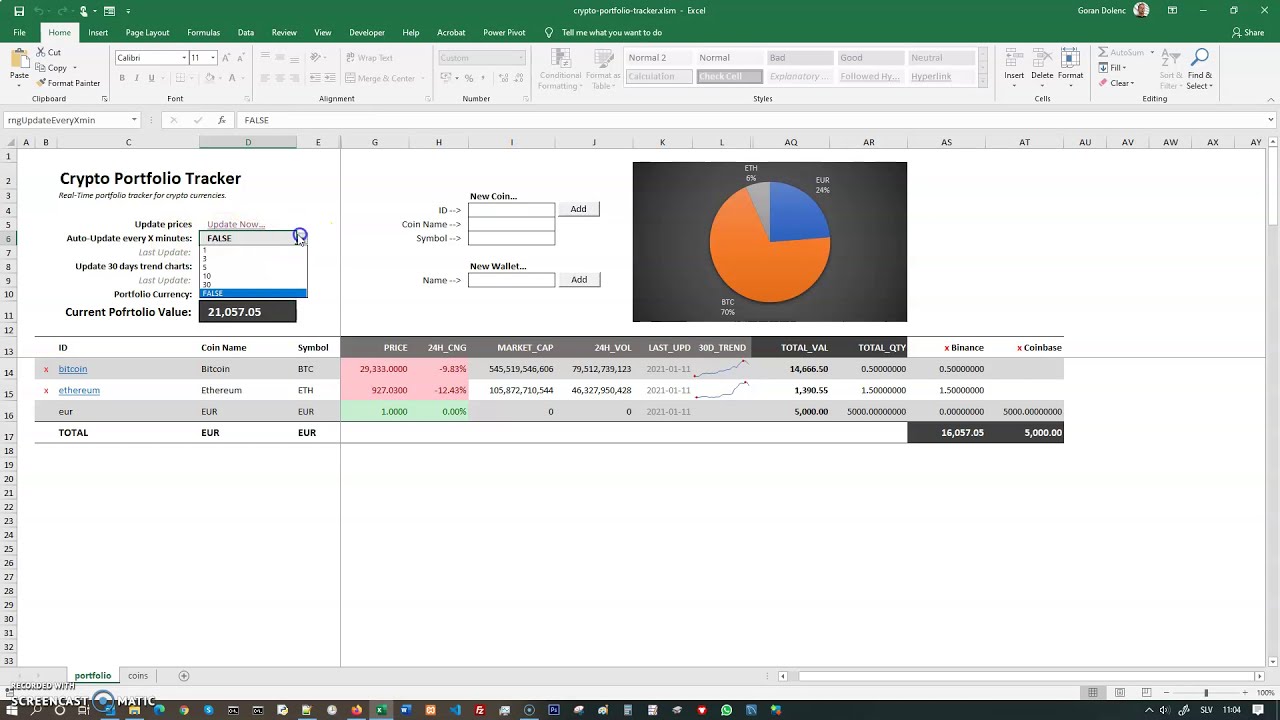Open the Name Box dropdown arrow
This screenshot has height=720, width=1280.
[x=134, y=120]
